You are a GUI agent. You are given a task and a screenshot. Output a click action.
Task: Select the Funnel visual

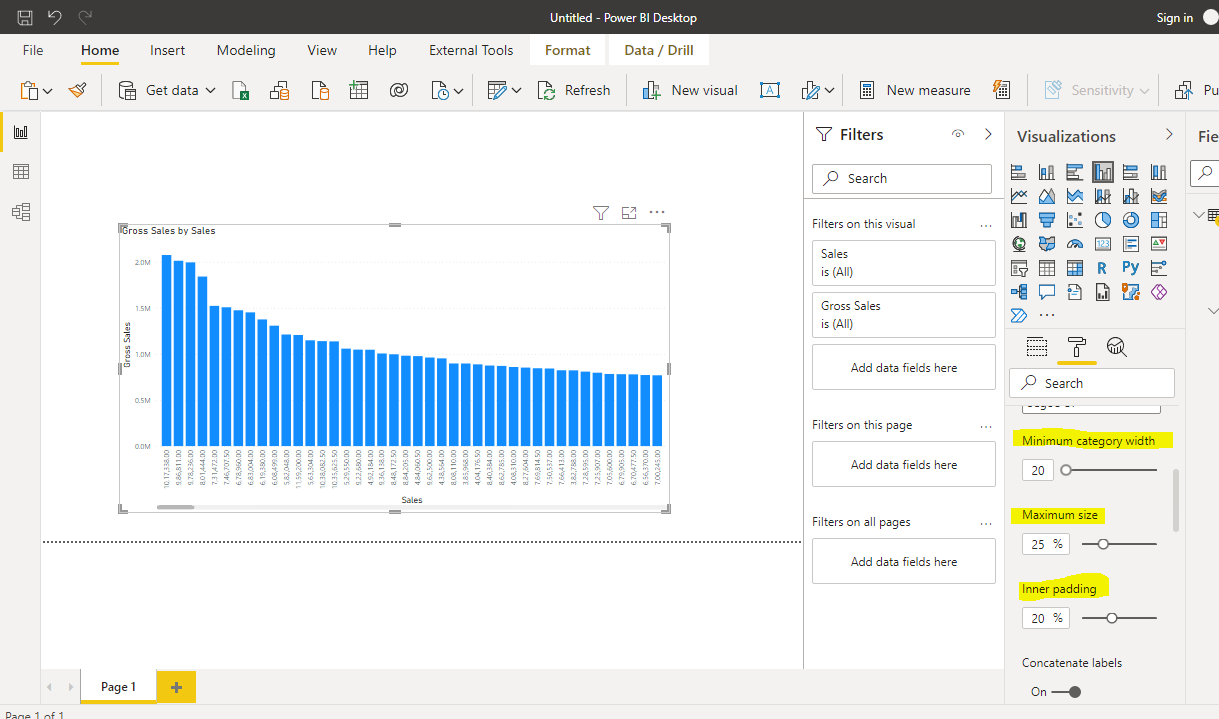[x=1047, y=219]
